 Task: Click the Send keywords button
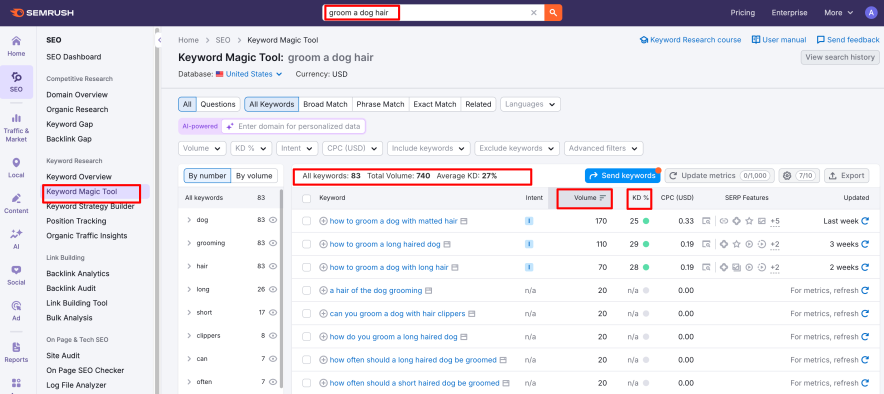[622, 175]
